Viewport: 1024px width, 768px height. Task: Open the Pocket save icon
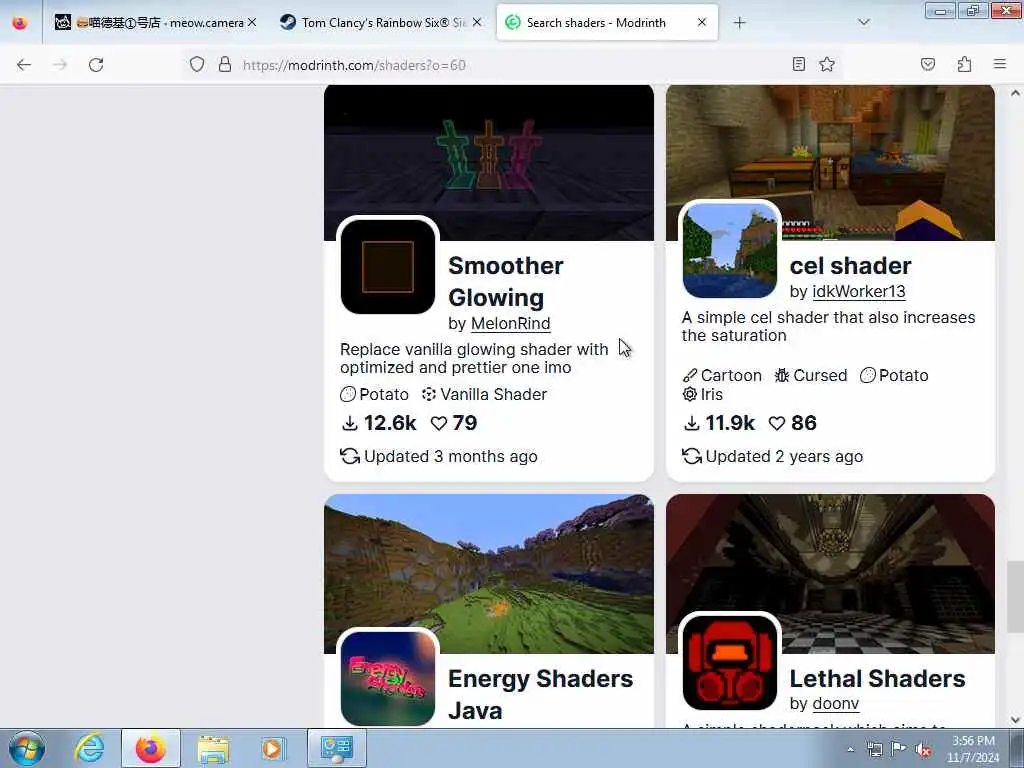[928, 64]
